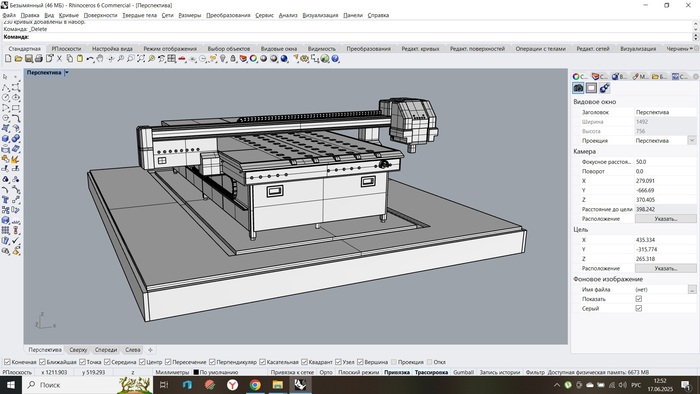Open the Миллиметры units pane in status bar
The image size is (700, 394).
[172, 372]
